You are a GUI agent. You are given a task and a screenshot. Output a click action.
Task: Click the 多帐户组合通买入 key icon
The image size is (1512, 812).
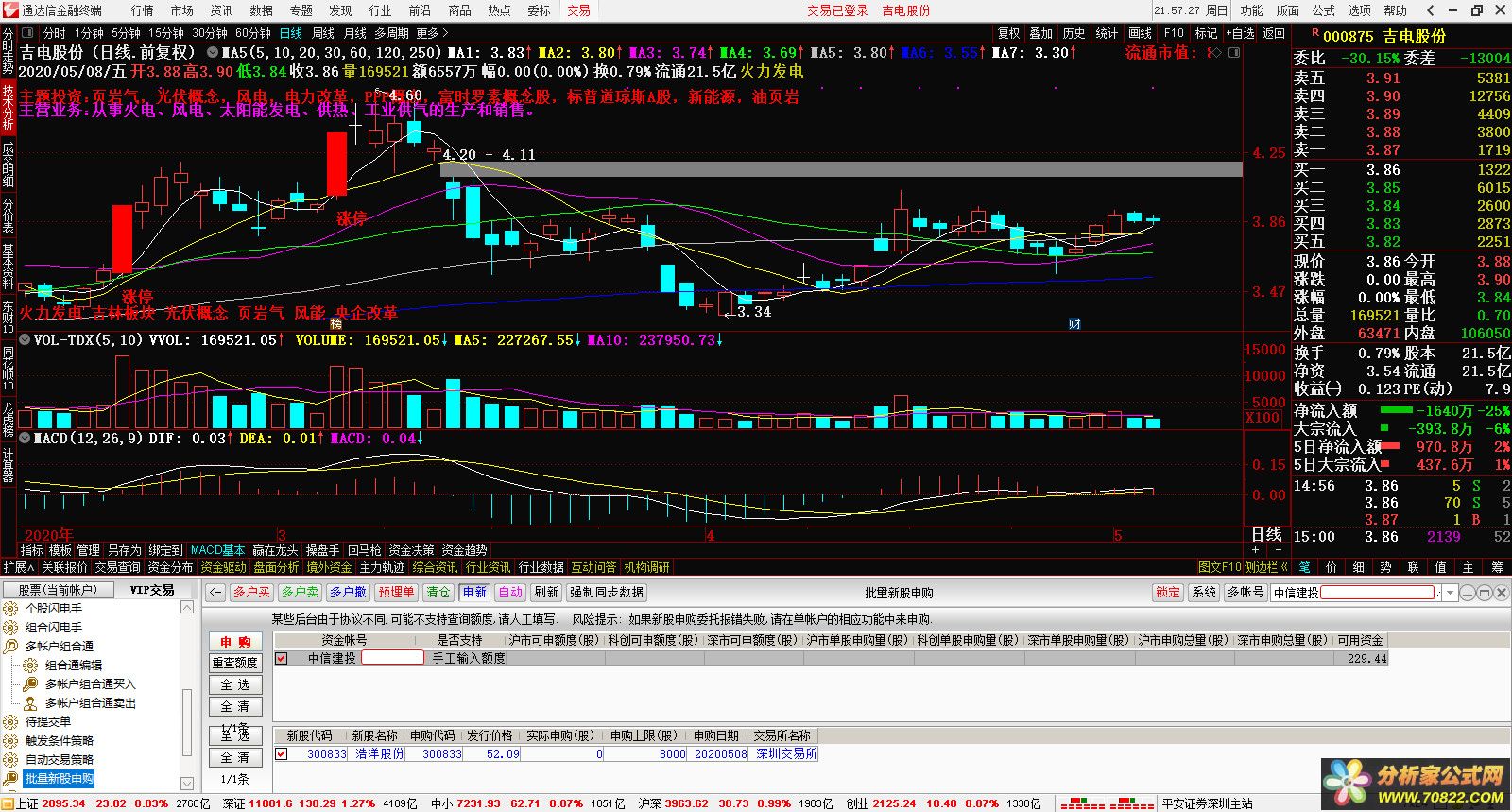tap(30, 684)
